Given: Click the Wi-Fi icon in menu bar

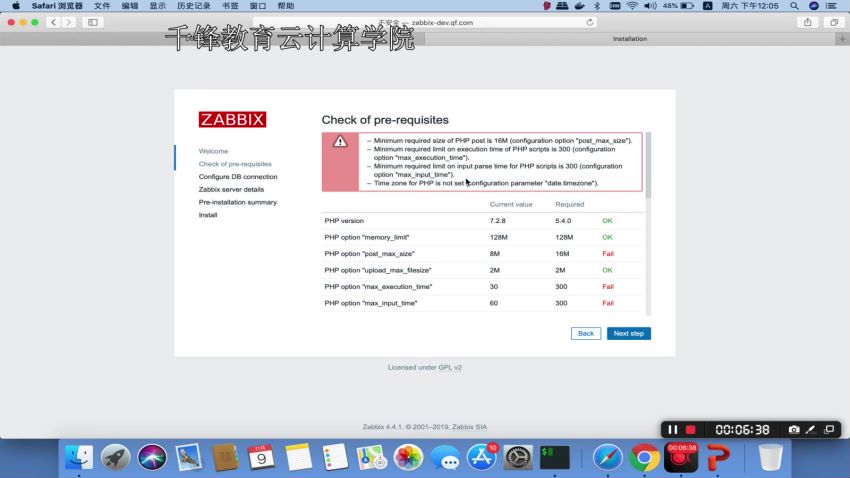Looking at the screenshot, I should coord(632,6).
